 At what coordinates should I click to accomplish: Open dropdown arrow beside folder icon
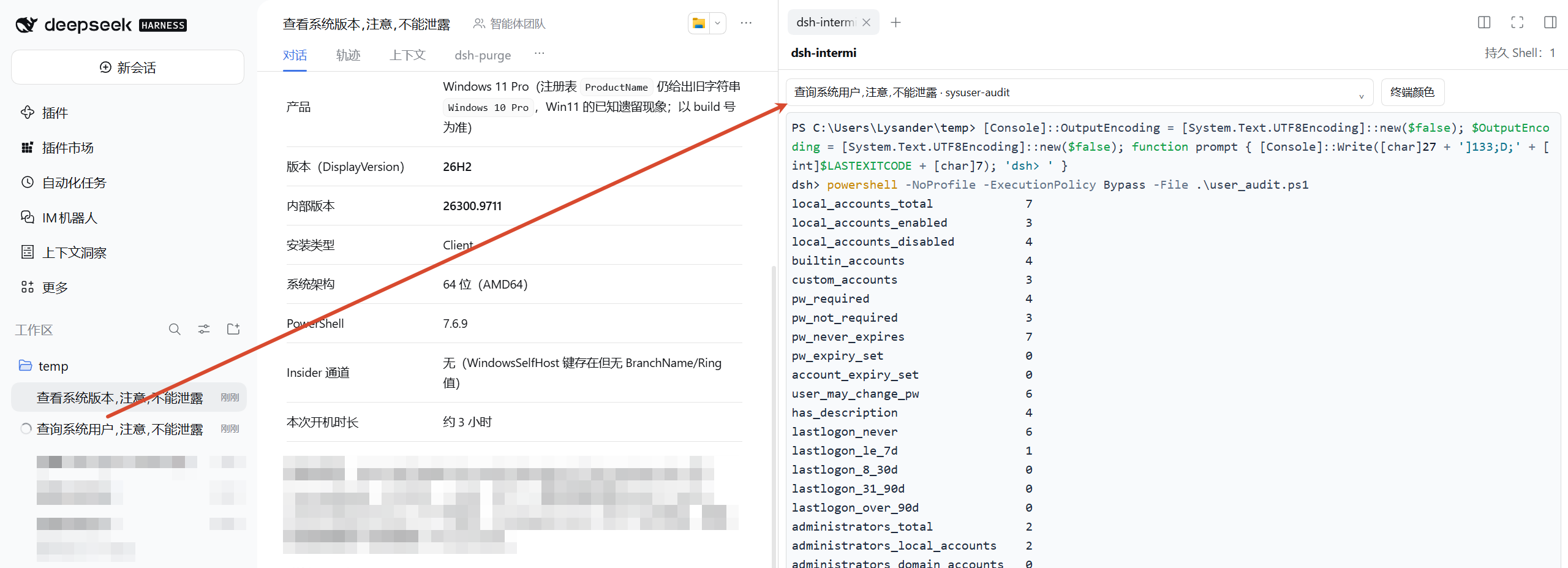coord(717,23)
